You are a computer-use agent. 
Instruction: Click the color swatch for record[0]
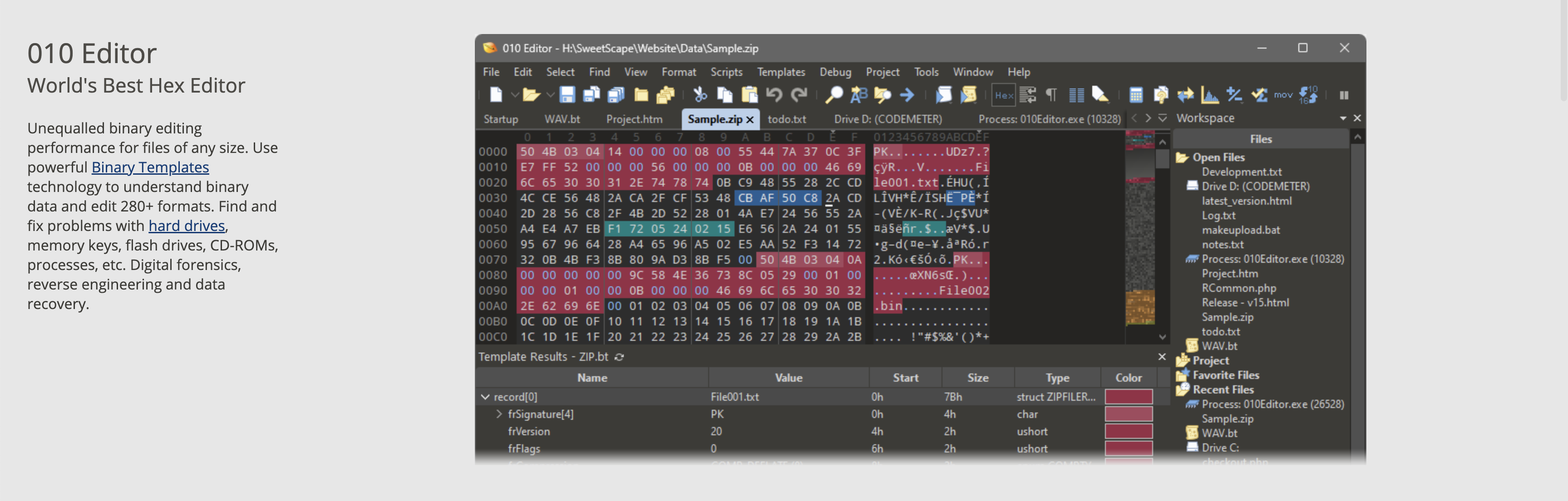point(1129,397)
